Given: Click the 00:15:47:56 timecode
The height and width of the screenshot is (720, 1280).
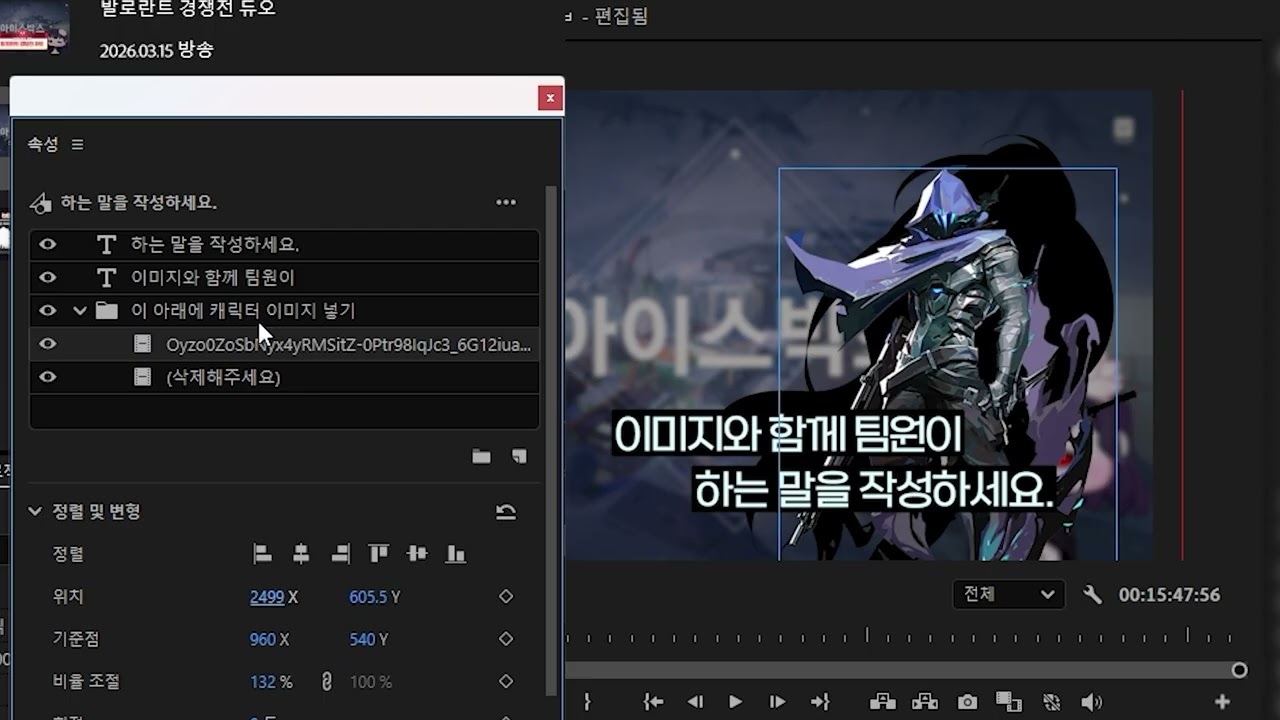Looking at the screenshot, I should point(1169,595).
